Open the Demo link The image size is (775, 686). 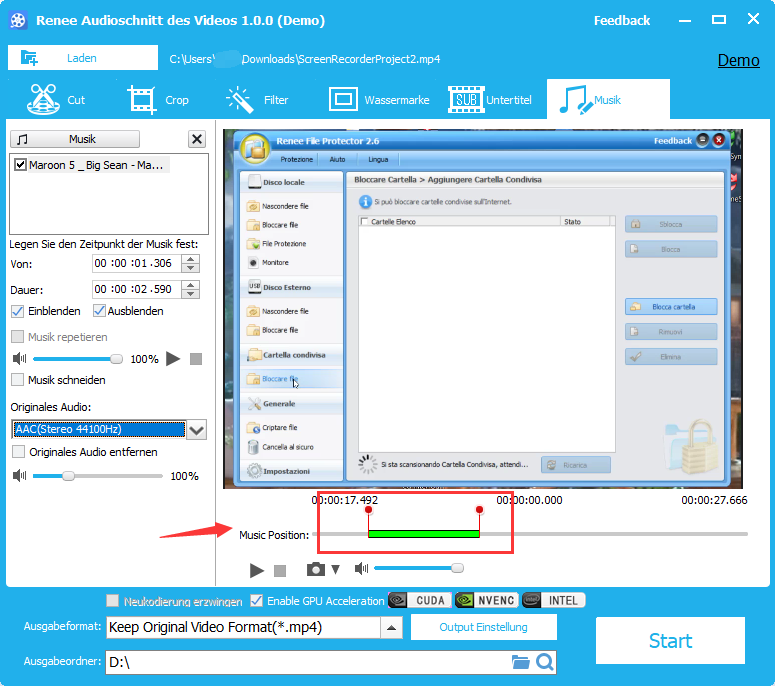(x=738, y=60)
